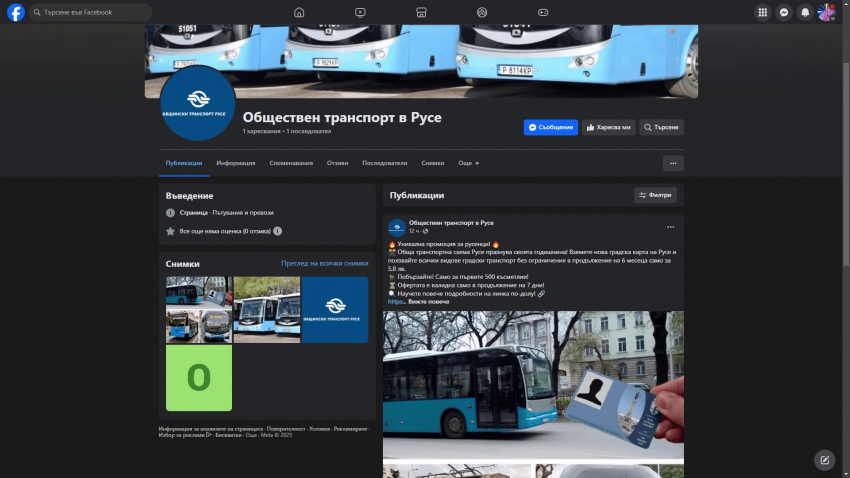
Task: Open the two blue buses photo thumbnail
Action: point(267,310)
